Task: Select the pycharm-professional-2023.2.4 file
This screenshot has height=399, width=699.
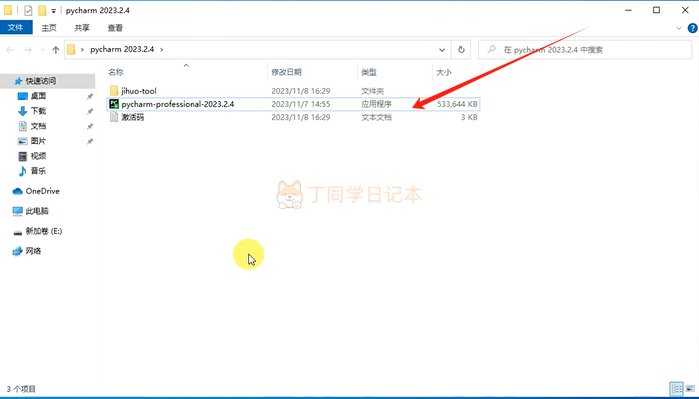Action: click(177, 104)
